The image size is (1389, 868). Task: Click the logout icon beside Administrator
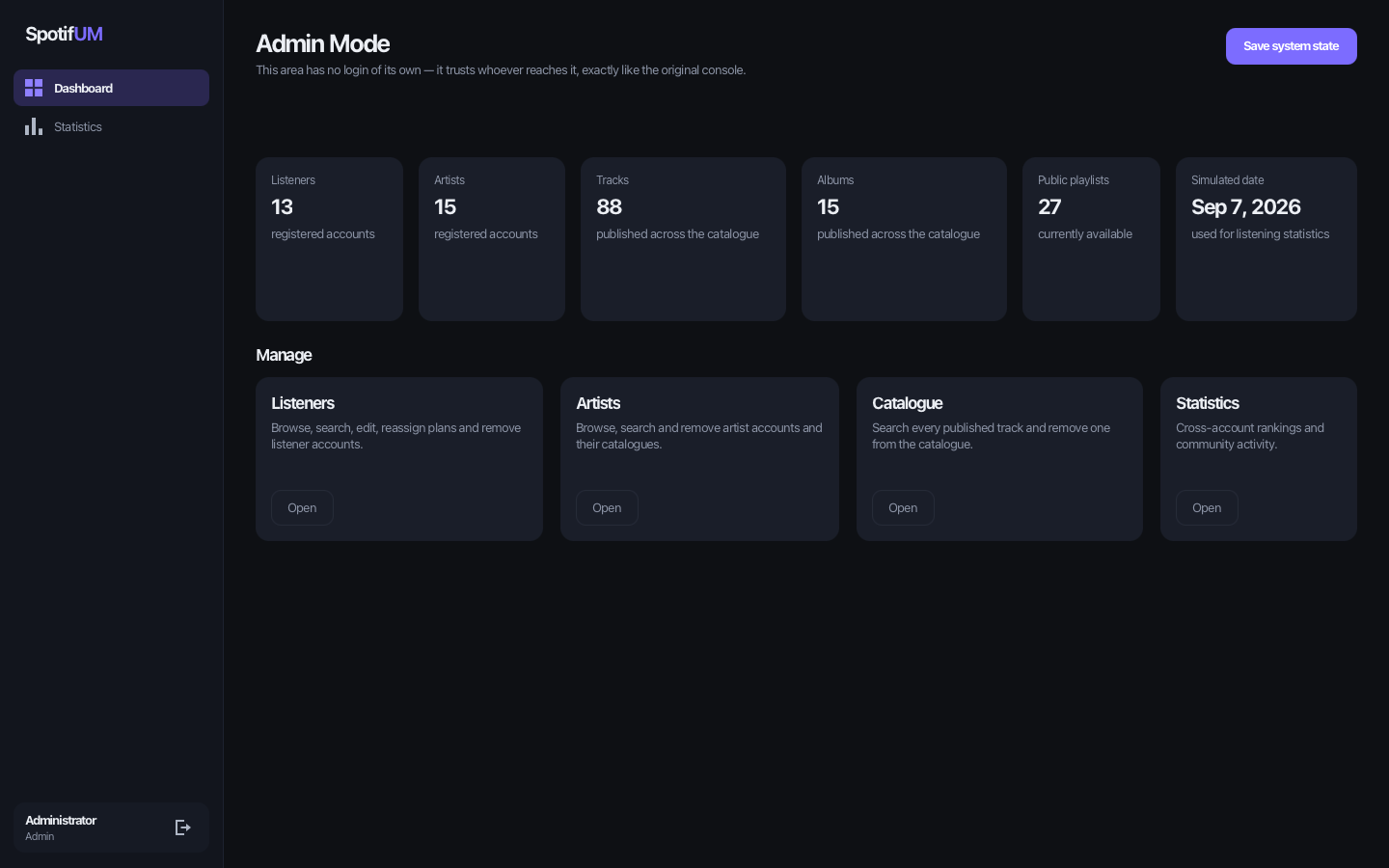tap(182, 827)
